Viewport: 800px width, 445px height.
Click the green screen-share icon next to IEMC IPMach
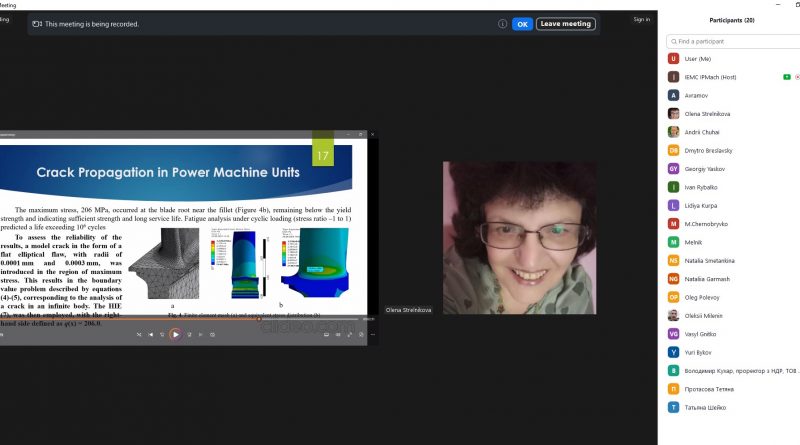(x=787, y=76)
